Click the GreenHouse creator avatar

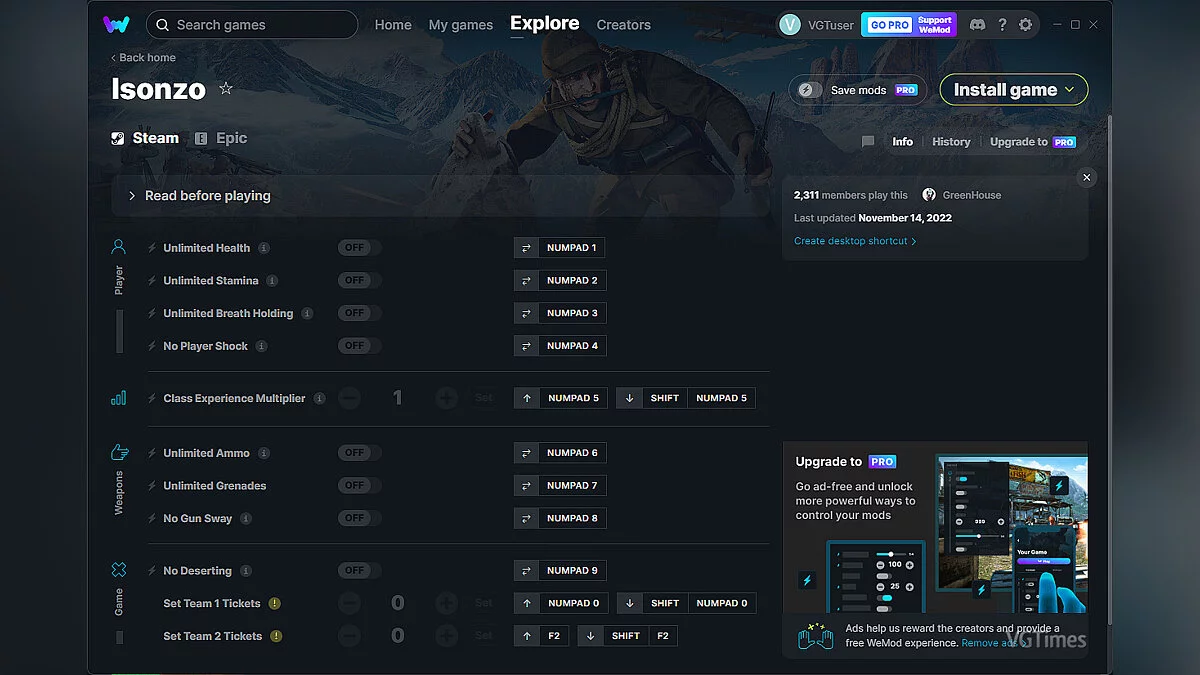tap(929, 195)
